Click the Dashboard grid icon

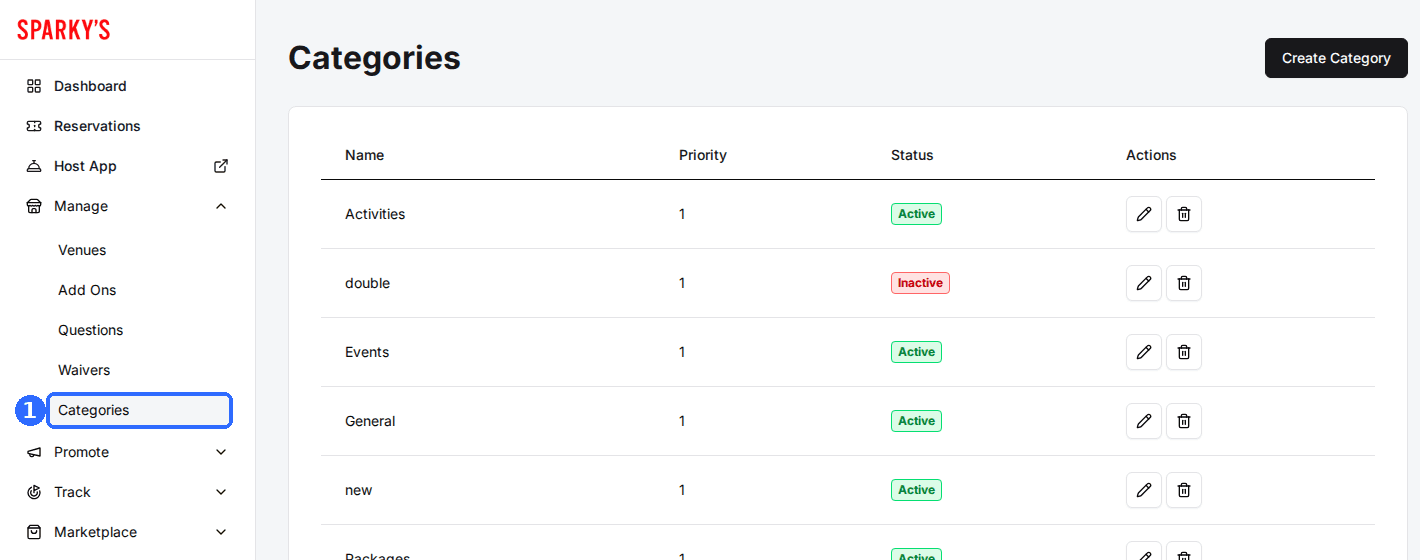click(x=34, y=86)
